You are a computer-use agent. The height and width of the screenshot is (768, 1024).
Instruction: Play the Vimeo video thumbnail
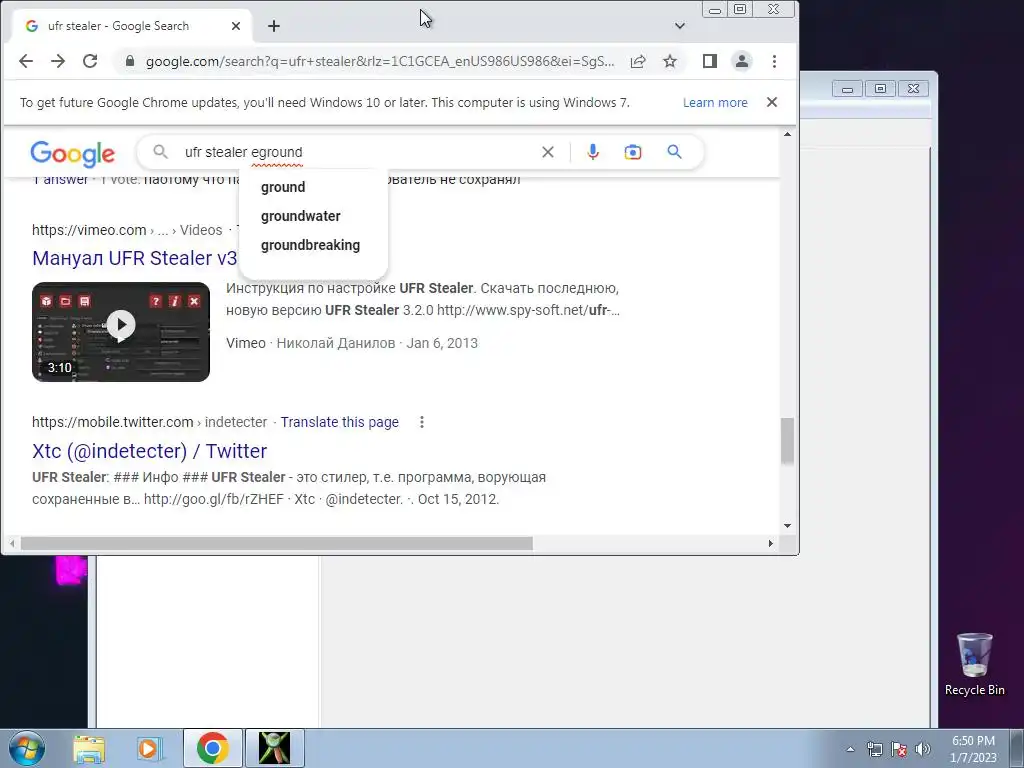121,332
